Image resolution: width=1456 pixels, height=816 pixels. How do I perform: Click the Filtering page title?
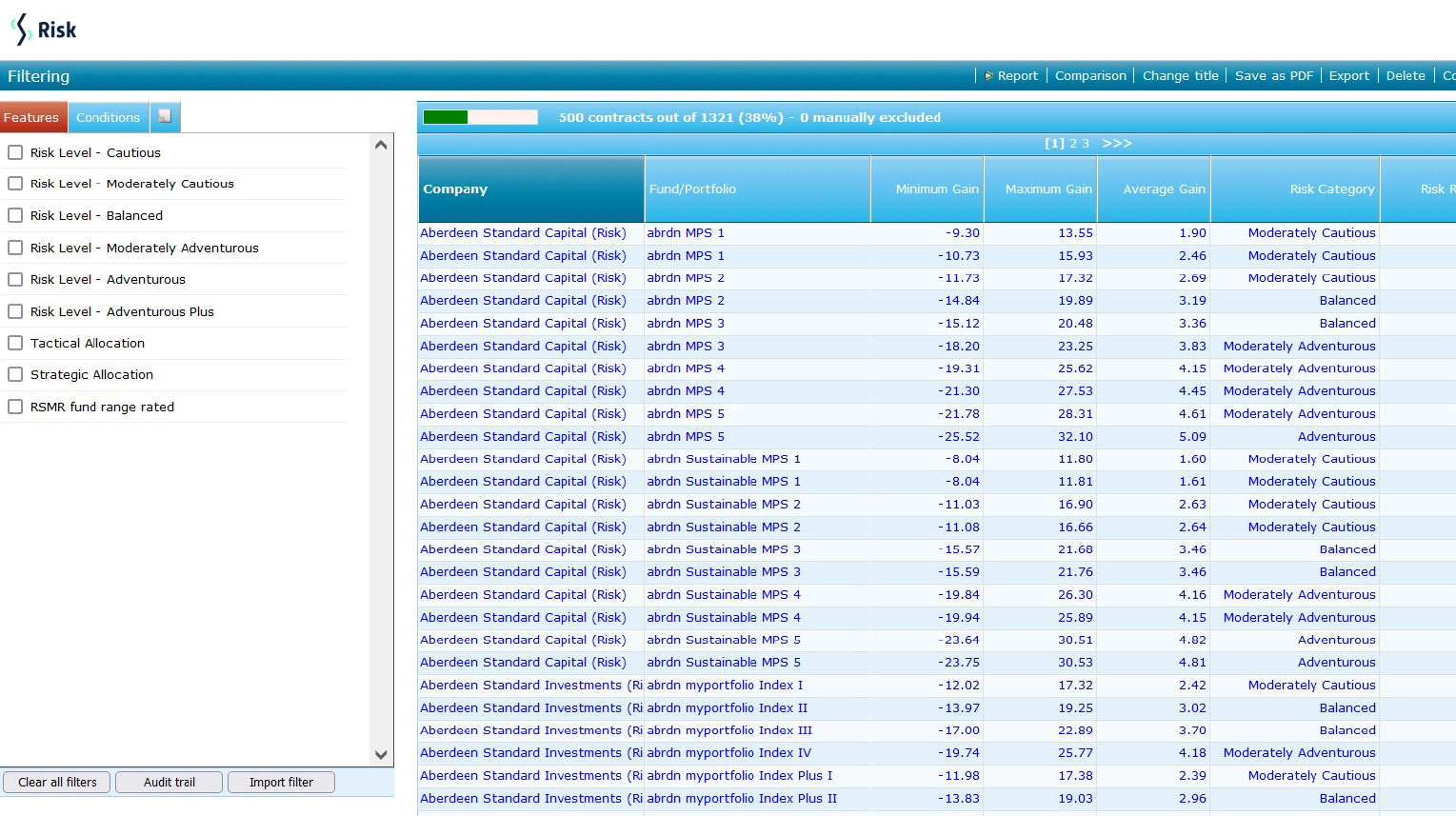tap(39, 76)
